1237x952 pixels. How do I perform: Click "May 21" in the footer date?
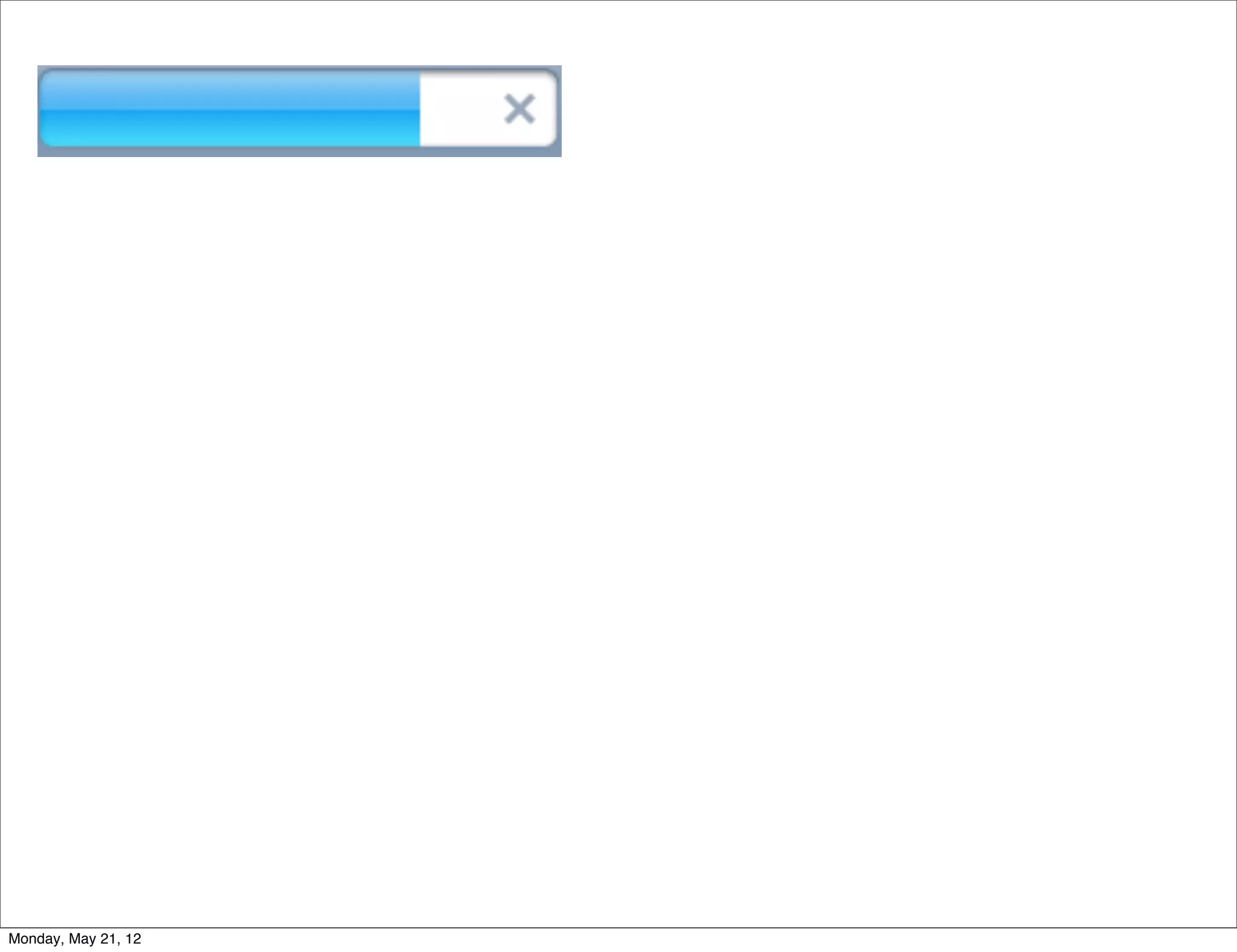tap(94, 939)
